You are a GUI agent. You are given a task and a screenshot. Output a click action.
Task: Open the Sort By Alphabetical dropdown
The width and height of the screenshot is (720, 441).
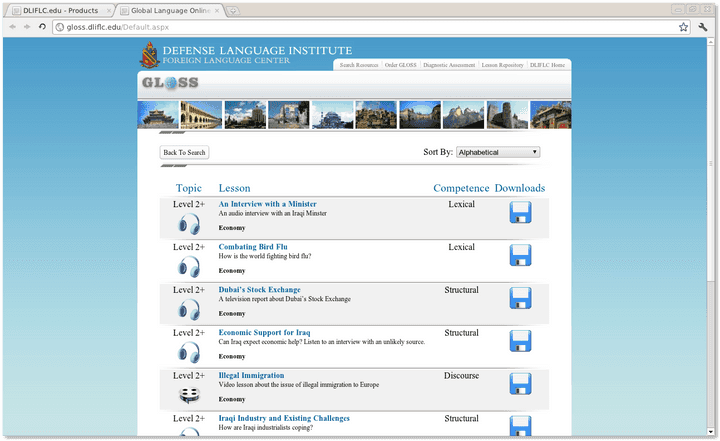click(x=498, y=152)
